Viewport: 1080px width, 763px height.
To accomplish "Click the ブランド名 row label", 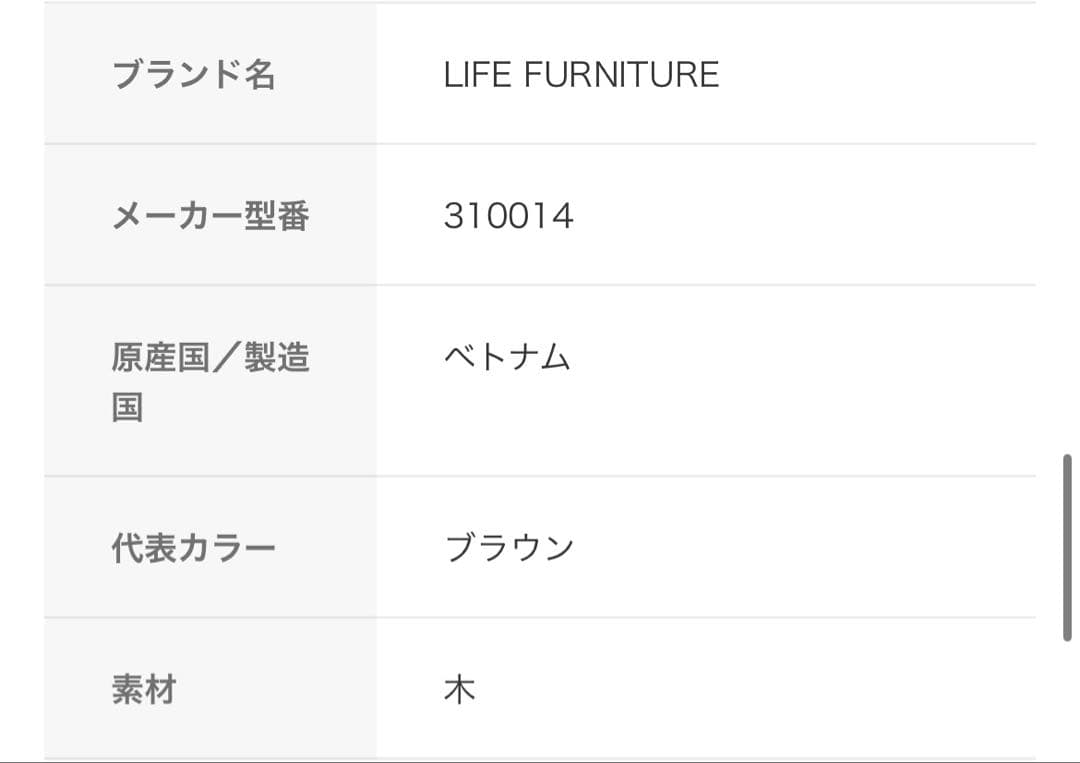I will click(193, 75).
